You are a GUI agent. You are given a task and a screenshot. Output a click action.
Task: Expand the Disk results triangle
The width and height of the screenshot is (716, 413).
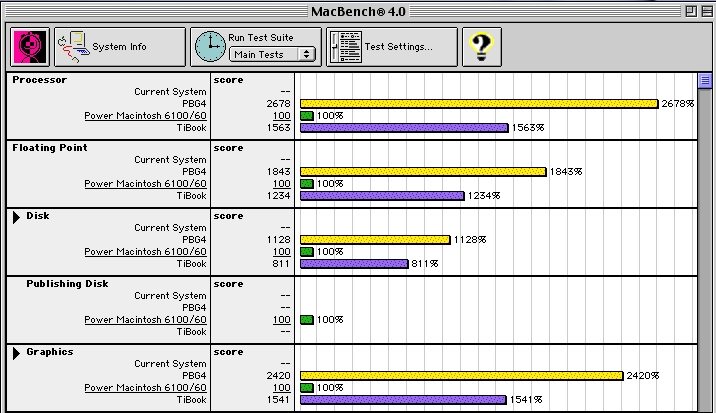16,217
